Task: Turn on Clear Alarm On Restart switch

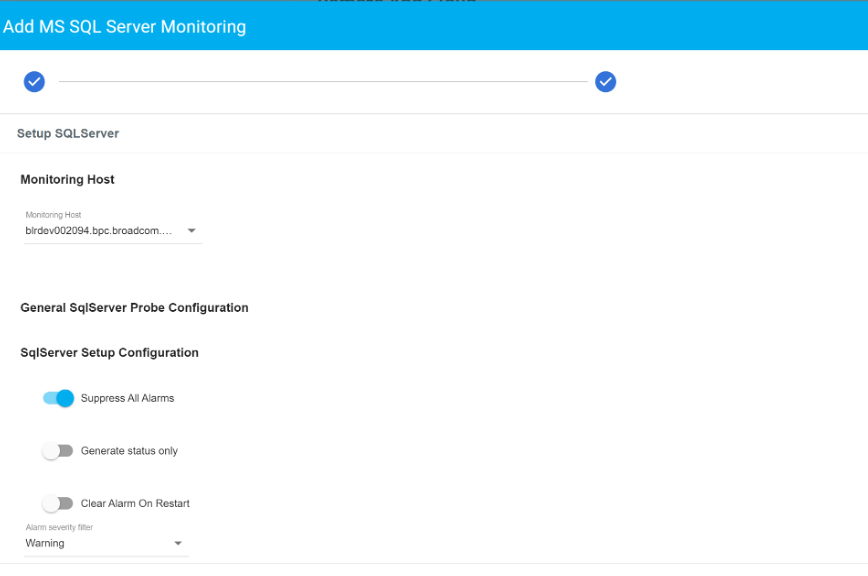Action: pos(58,503)
